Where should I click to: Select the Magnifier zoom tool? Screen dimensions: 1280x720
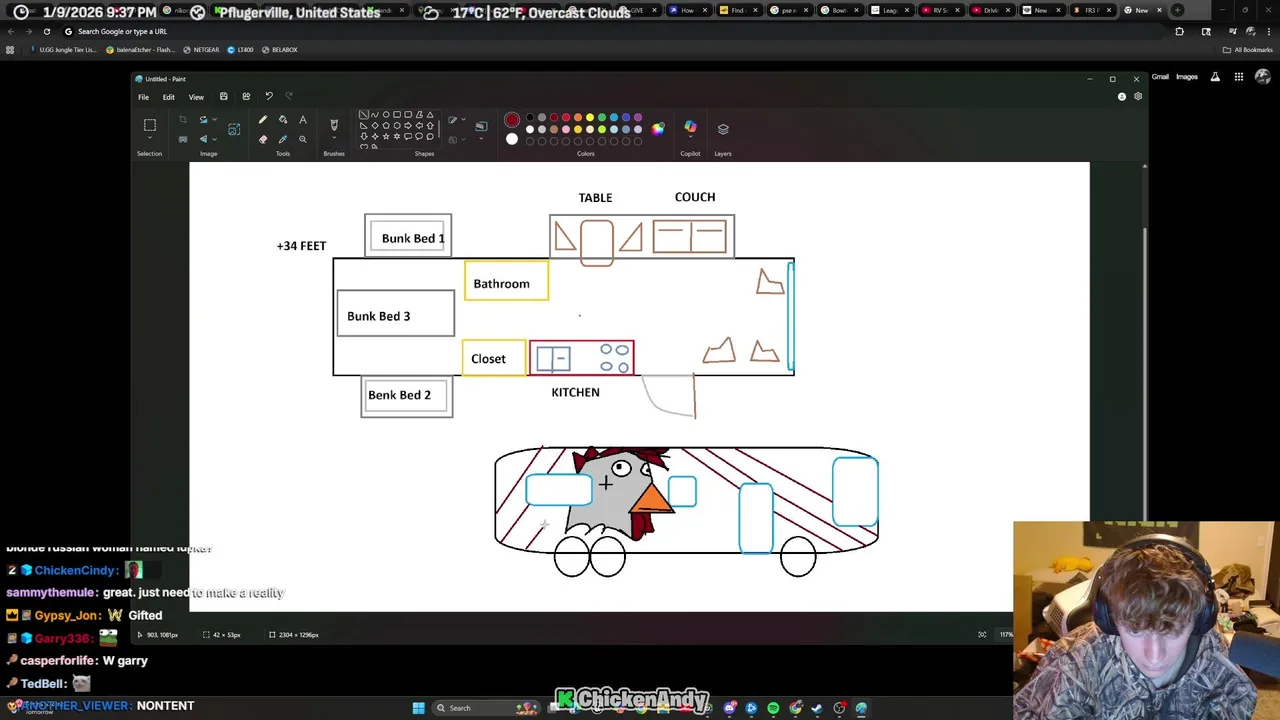[302, 139]
